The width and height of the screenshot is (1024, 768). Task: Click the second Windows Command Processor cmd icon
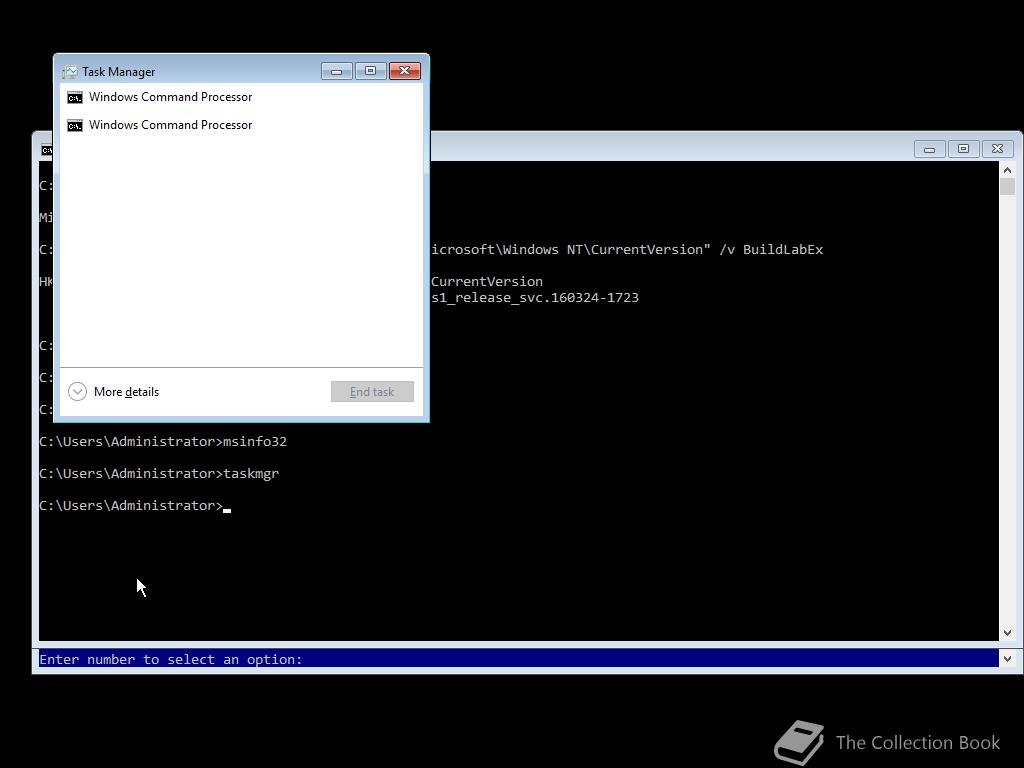point(75,124)
